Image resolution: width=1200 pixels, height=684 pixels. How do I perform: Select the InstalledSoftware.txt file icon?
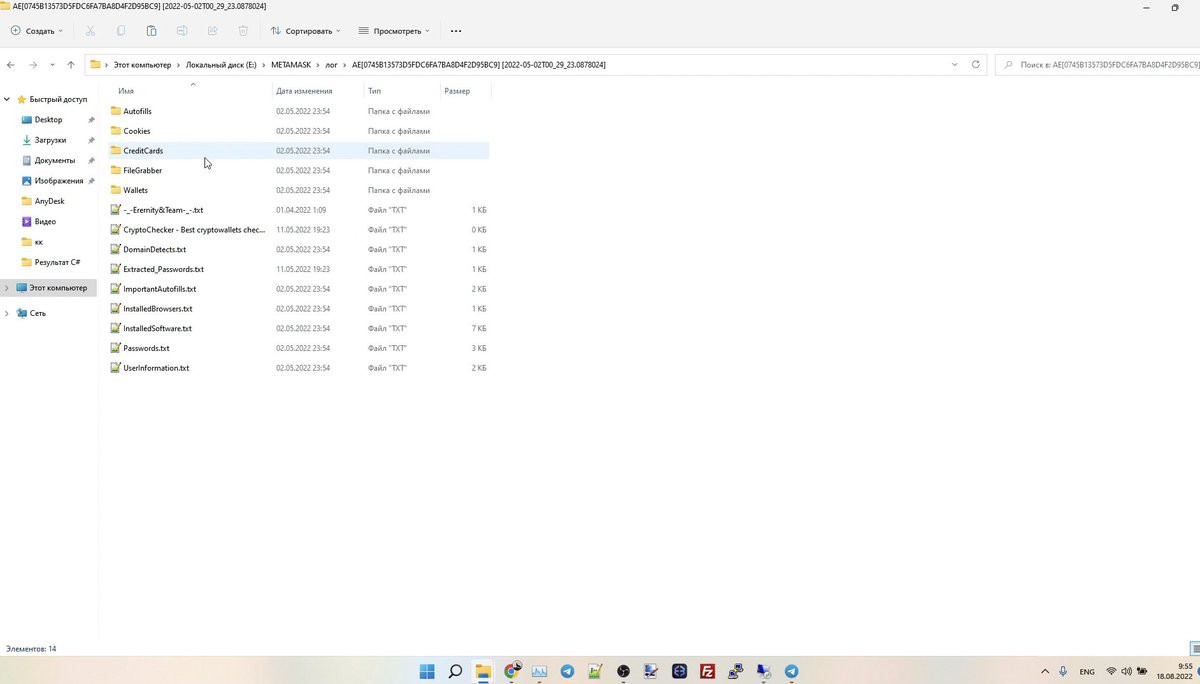coord(115,328)
